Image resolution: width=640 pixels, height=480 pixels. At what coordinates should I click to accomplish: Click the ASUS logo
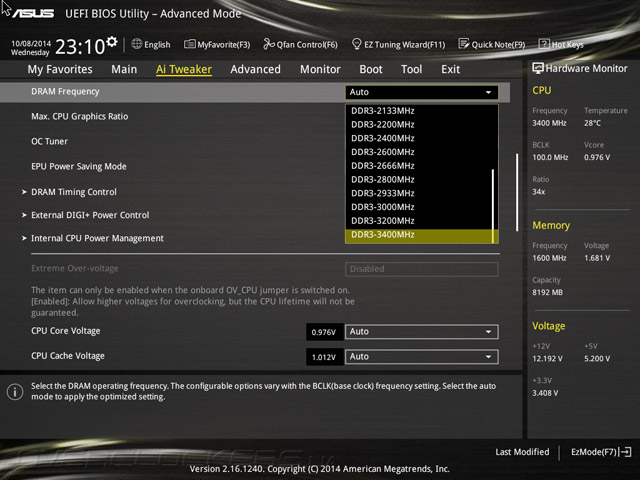point(33,13)
